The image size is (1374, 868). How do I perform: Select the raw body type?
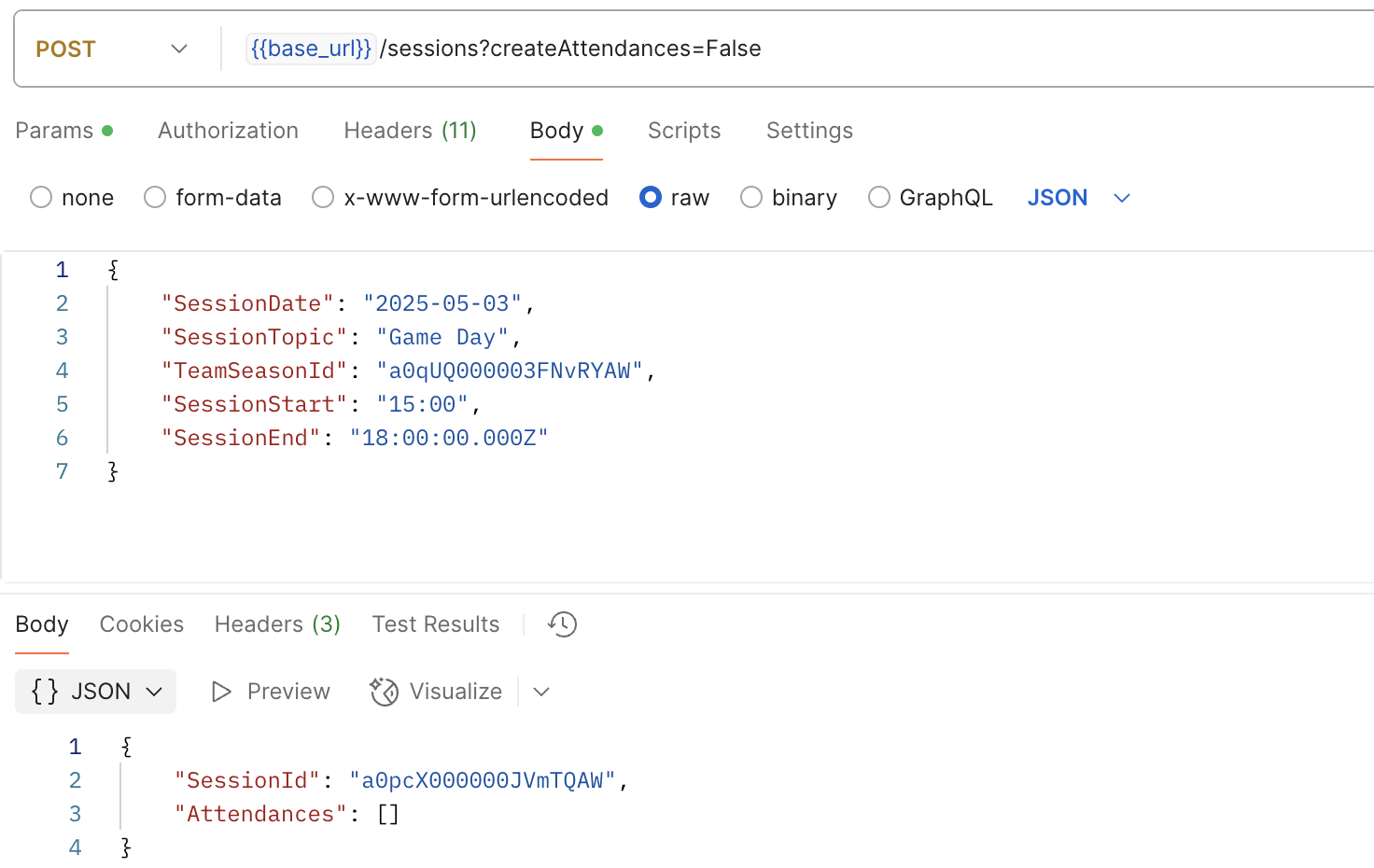pos(674,198)
